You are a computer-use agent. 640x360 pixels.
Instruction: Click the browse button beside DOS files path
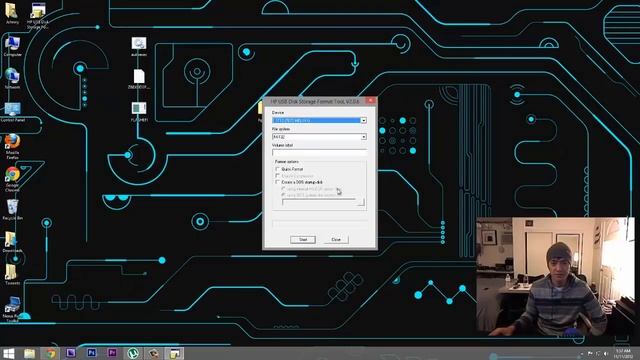[361, 202]
